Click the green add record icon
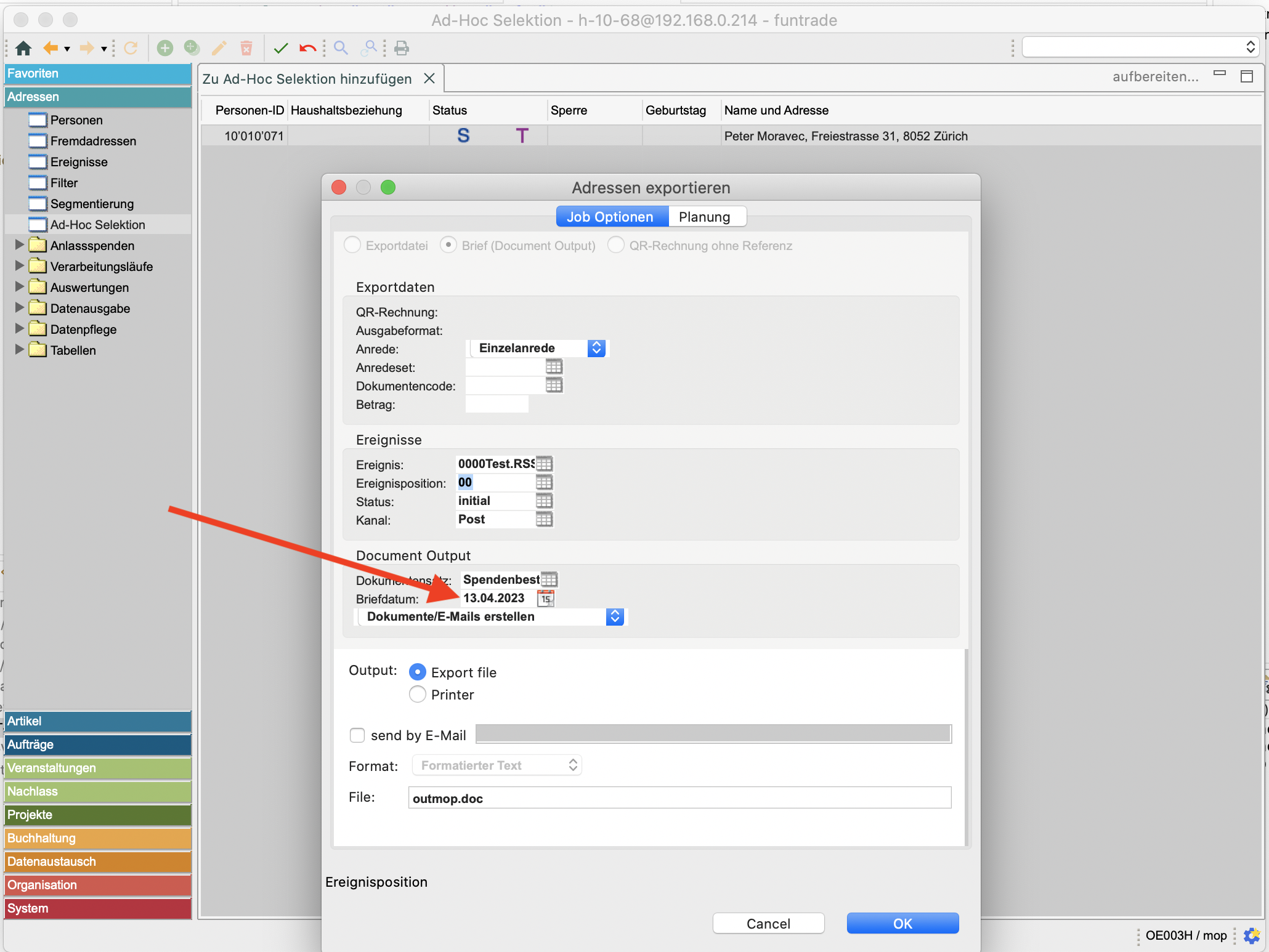The height and width of the screenshot is (952, 1269). click(x=164, y=48)
